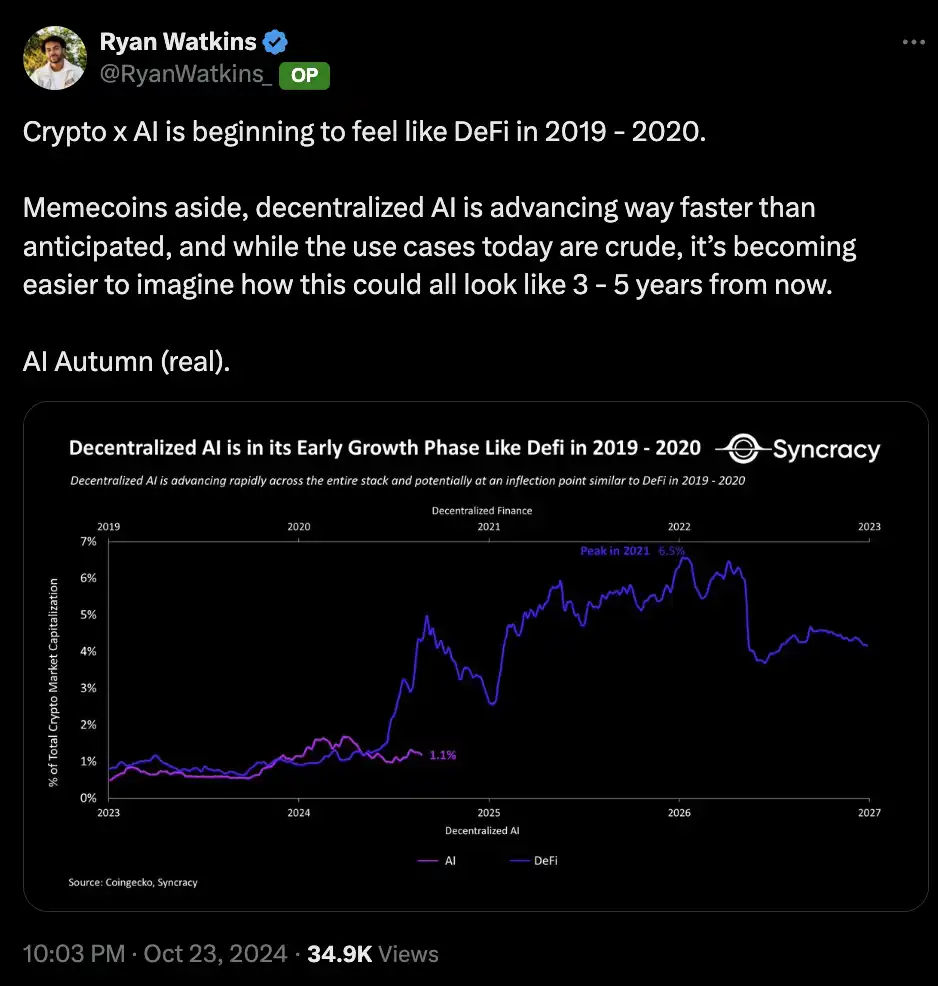Click the green OP badge

coord(303,74)
